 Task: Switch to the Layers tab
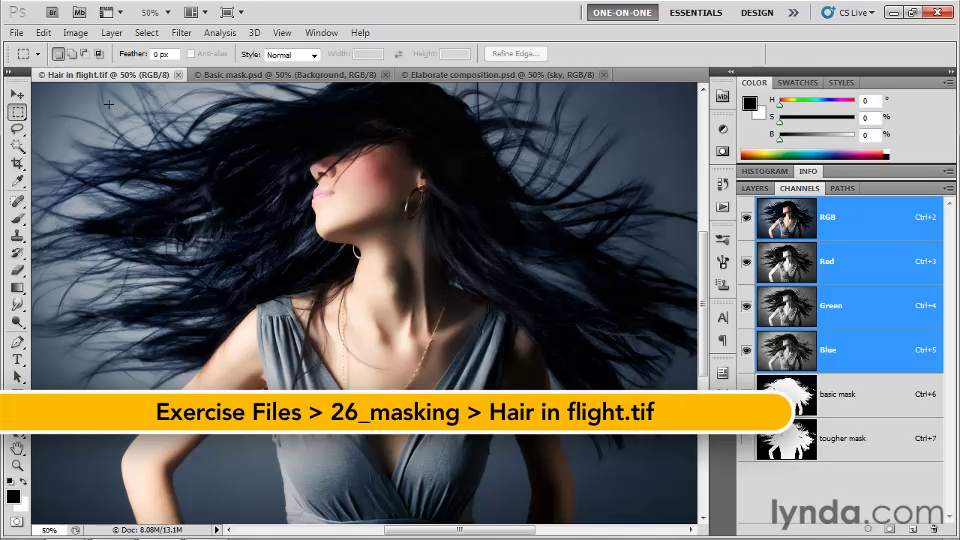tap(755, 189)
